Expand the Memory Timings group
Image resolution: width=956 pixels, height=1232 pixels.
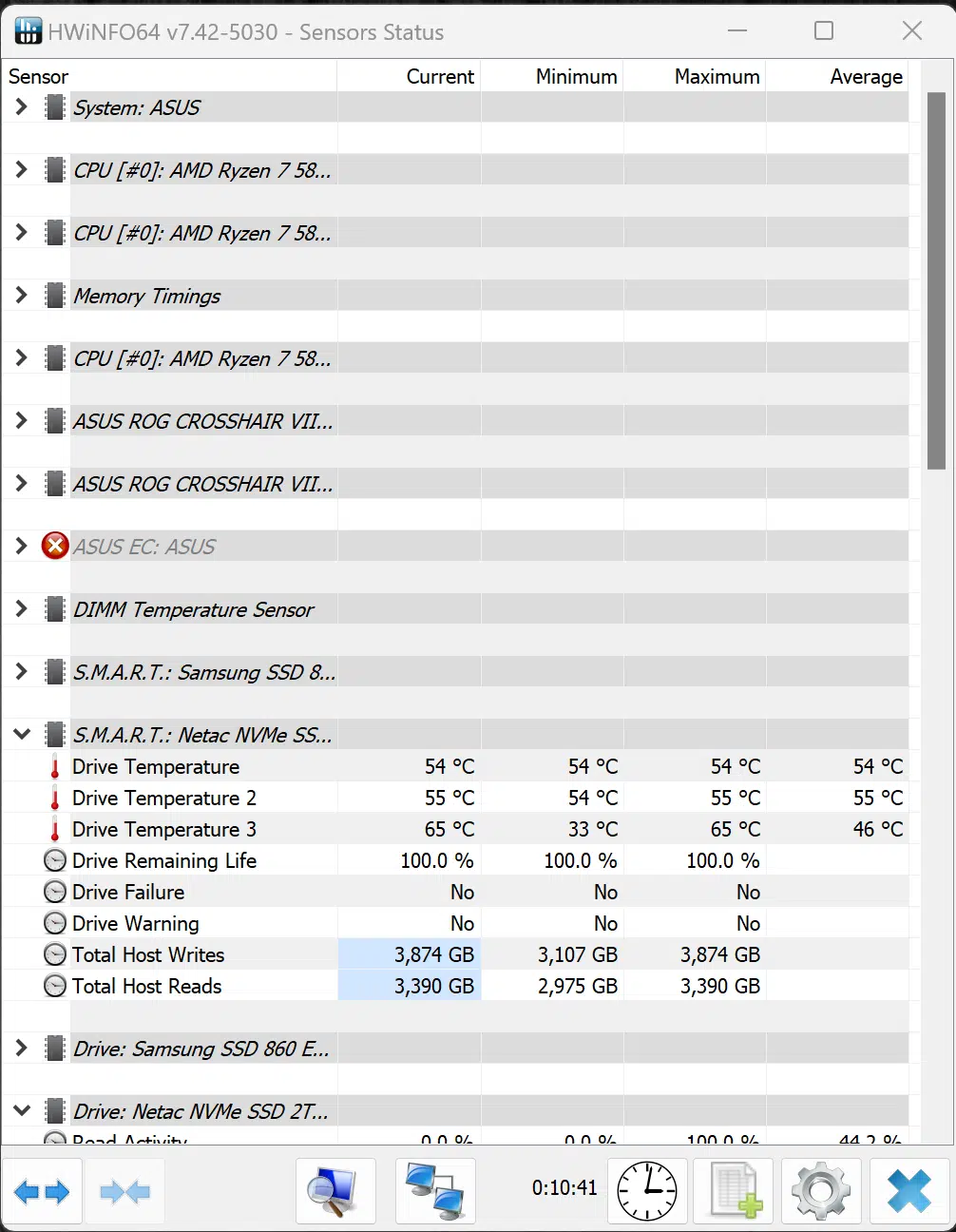[x=21, y=296]
